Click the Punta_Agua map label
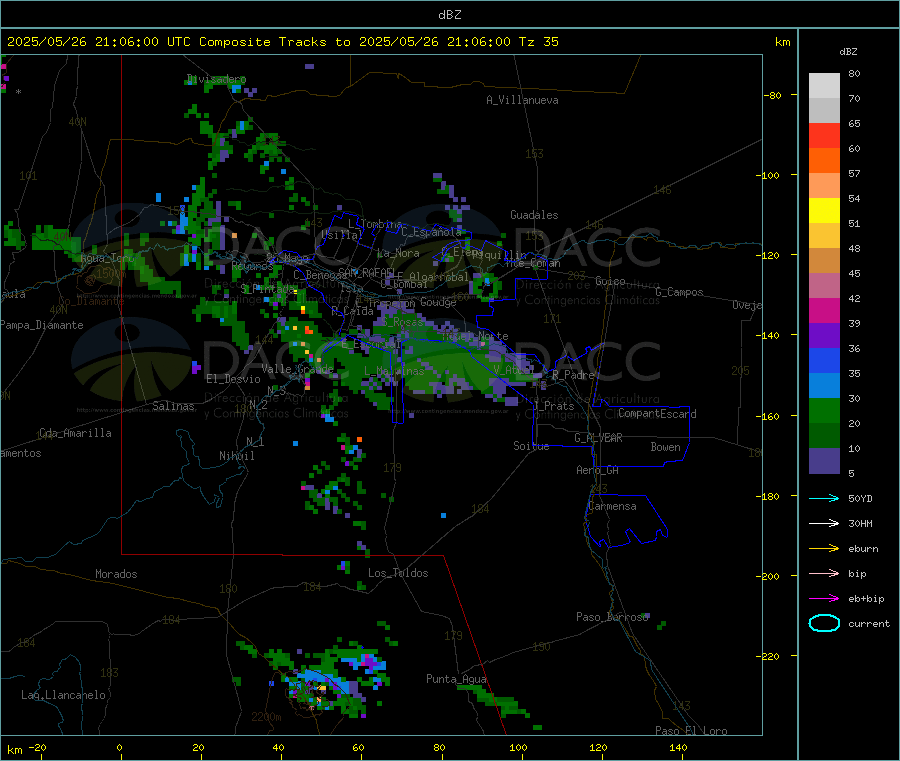900x761 pixels. pos(456,680)
